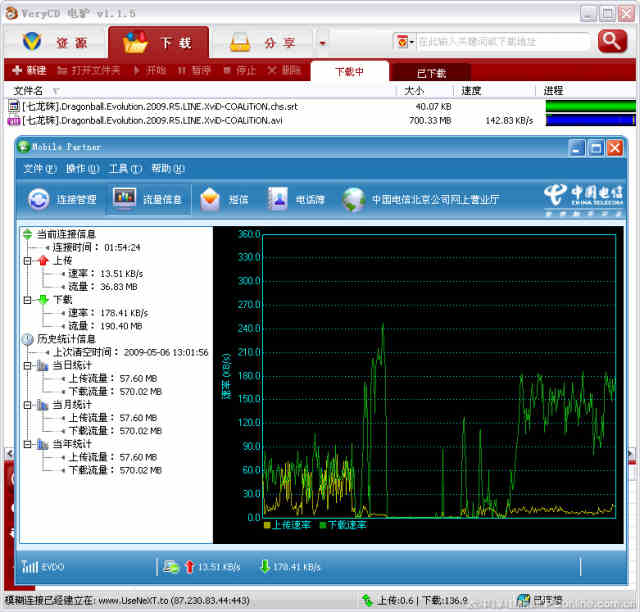Image resolution: width=640 pixels, height=612 pixels.
Task: Click the VeryCD left scroll arrow
Action: tap(10, 453)
